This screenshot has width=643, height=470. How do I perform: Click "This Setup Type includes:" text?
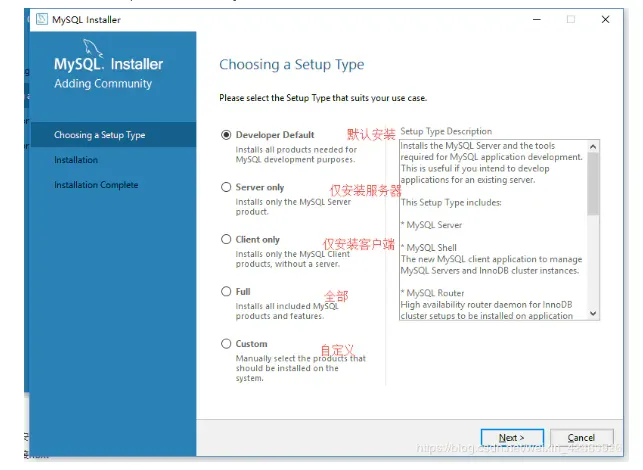451,203
